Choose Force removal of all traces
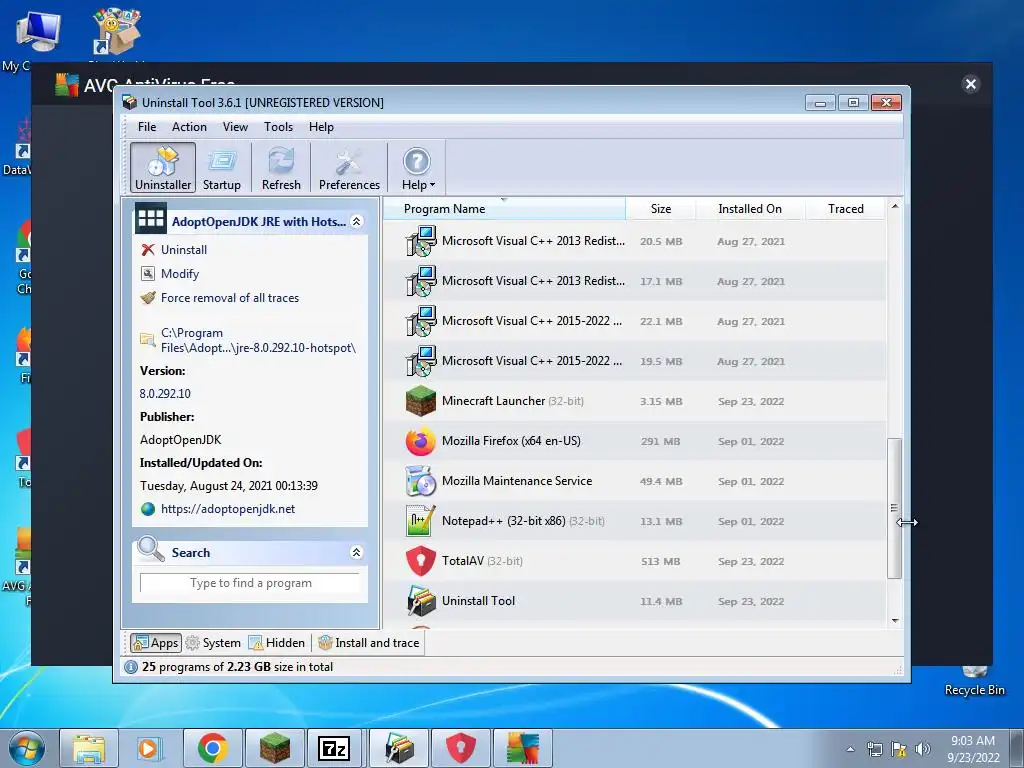 coord(229,298)
